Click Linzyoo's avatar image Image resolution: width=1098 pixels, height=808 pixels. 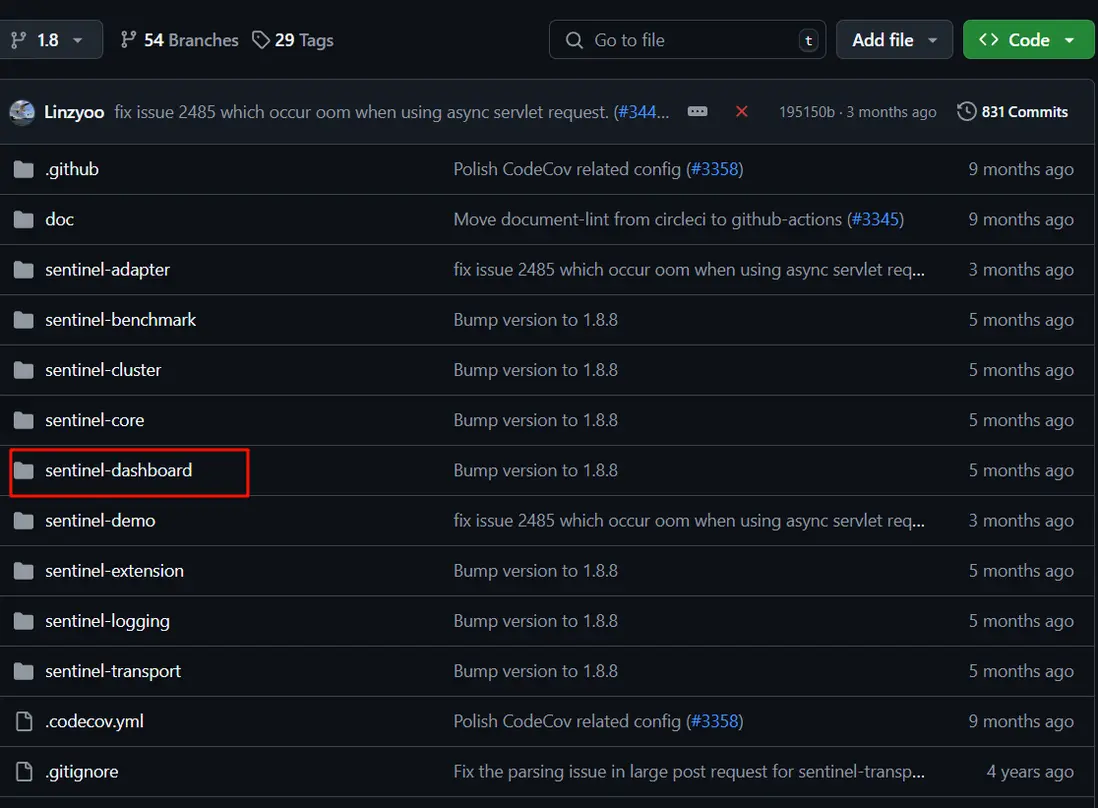coord(22,112)
